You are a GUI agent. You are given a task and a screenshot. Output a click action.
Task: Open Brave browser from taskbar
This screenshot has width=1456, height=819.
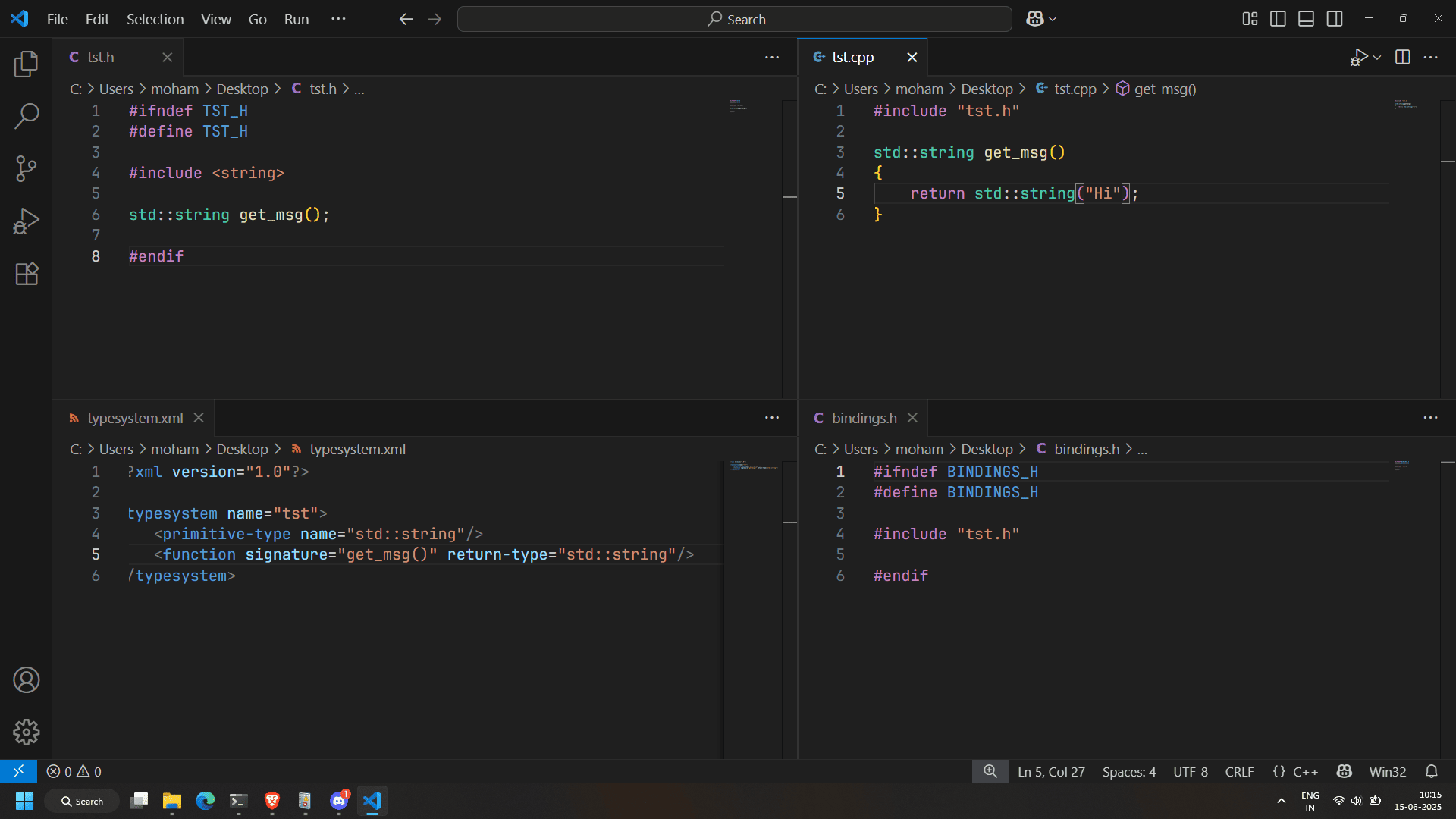pyautogui.click(x=272, y=801)
